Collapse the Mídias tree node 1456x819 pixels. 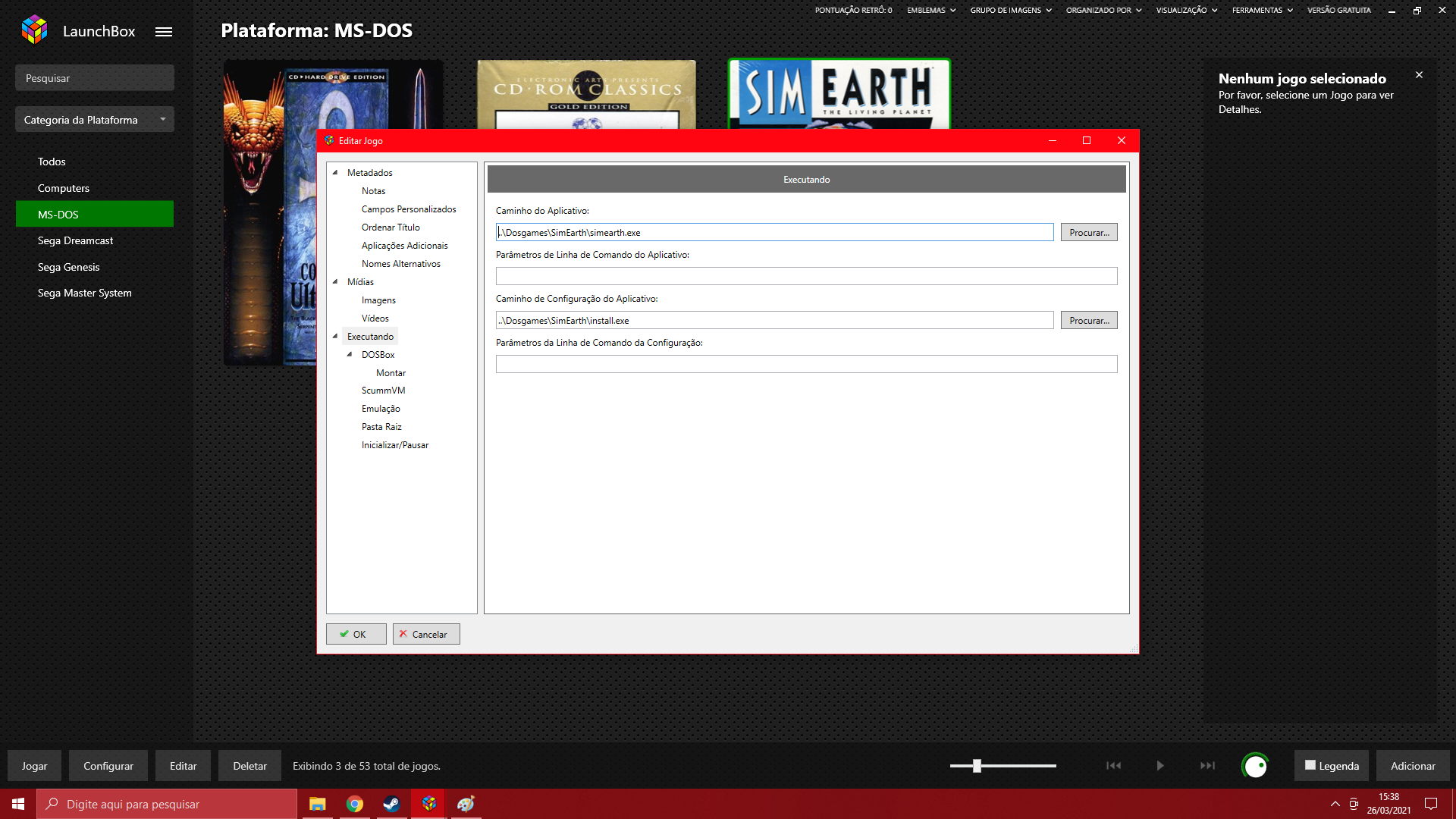[x=335, y=281]
